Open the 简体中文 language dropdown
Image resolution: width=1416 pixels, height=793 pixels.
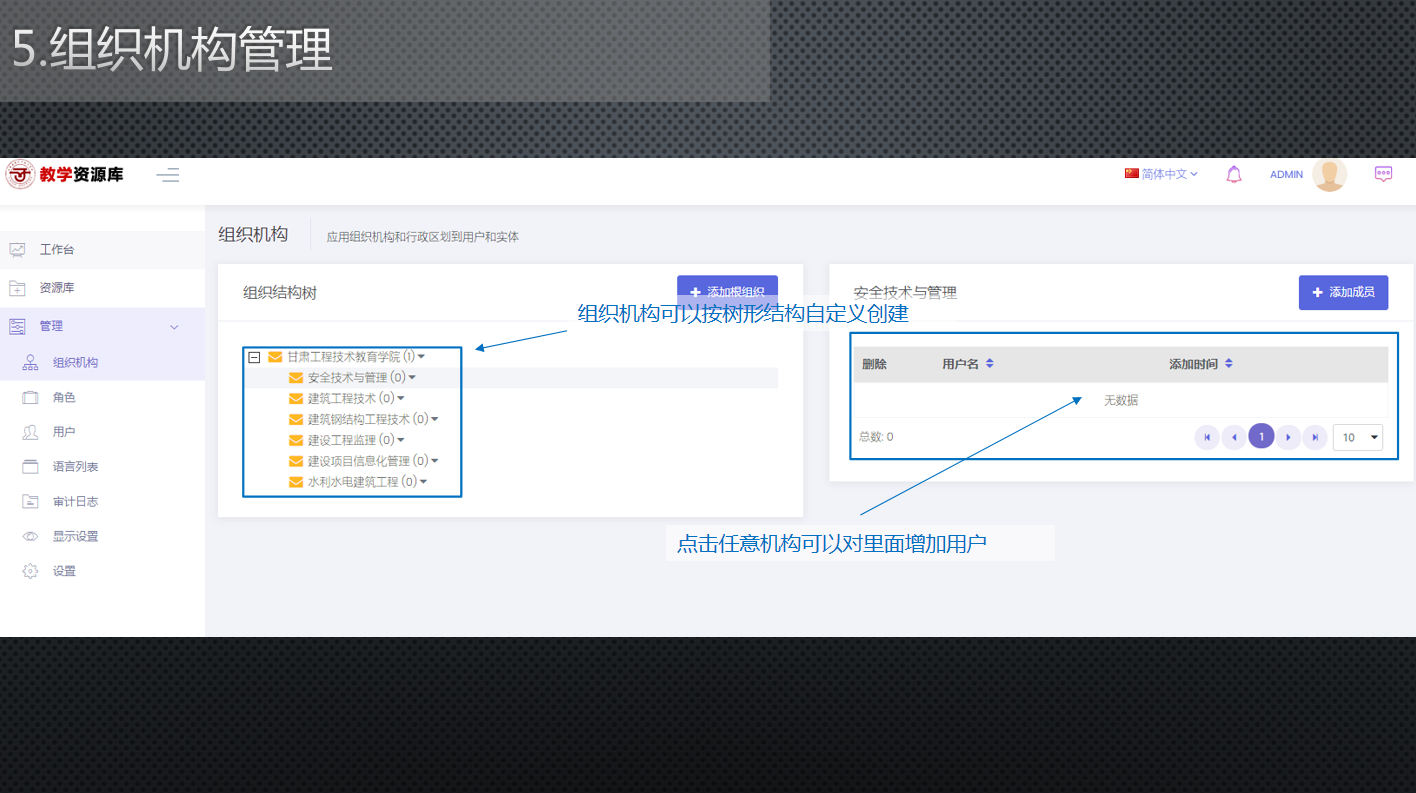pos(1161,174)
